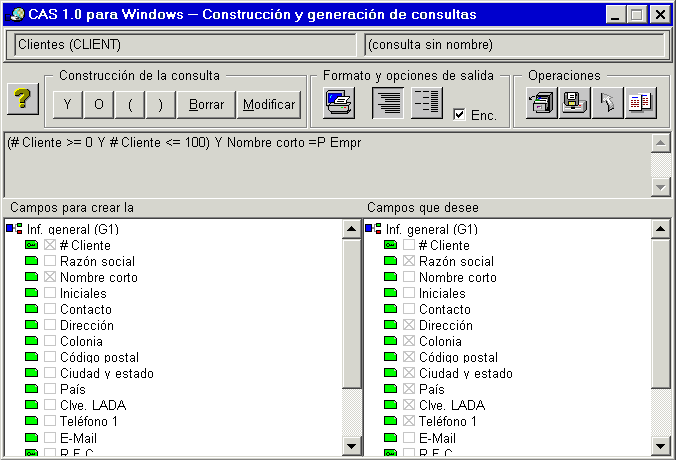
Task: Click the open parenthesis button
Action: [130, 104]
